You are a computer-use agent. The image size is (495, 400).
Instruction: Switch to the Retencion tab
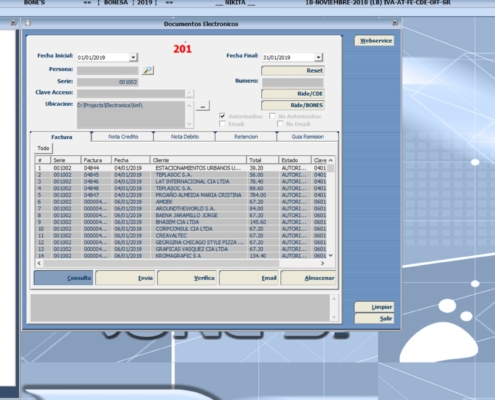(246, 137)
